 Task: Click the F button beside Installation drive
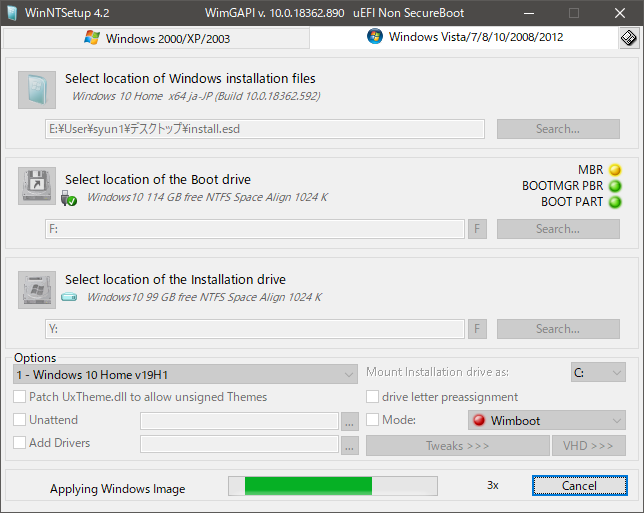pos(477,329)
